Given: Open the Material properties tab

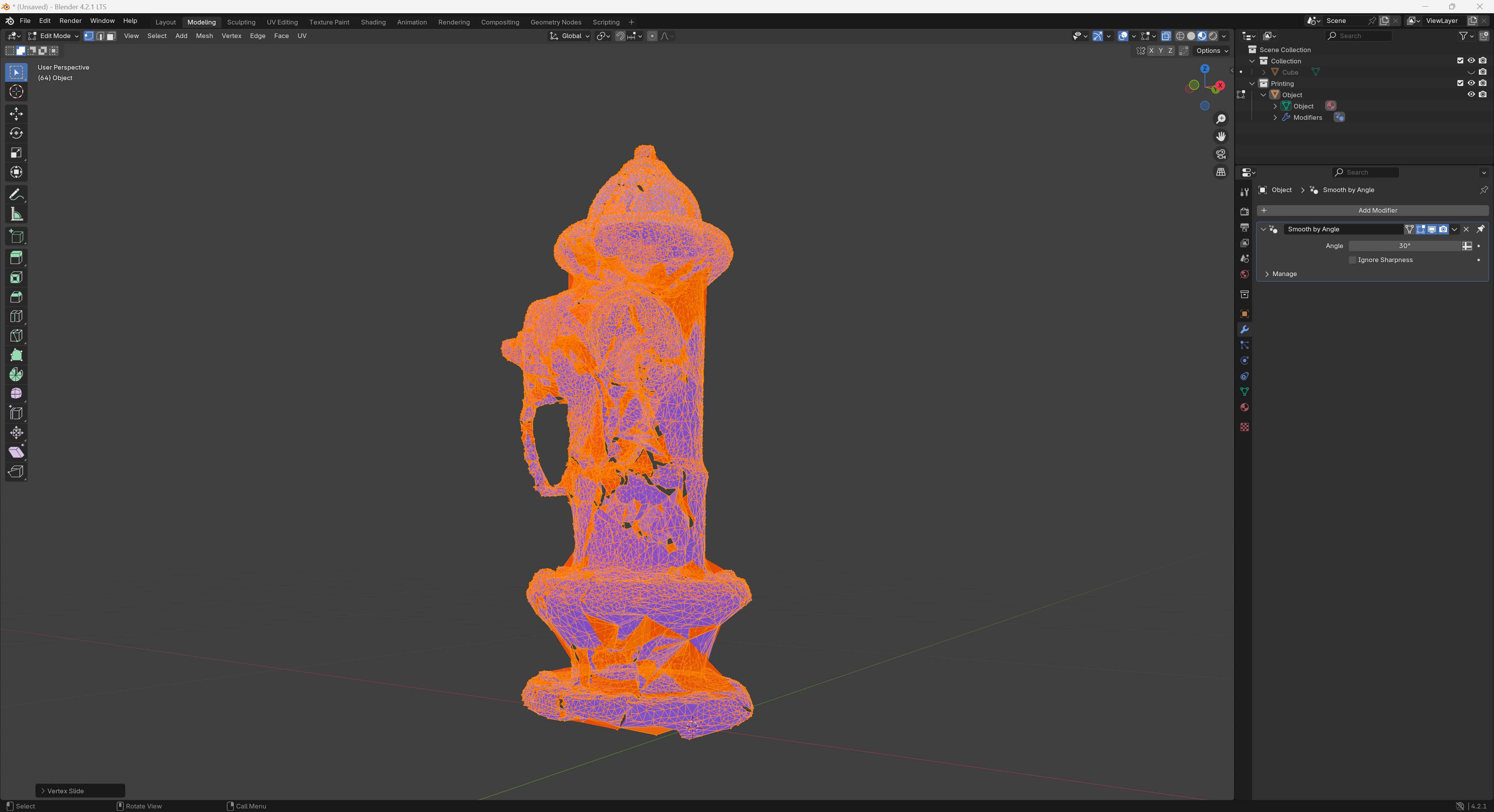Looking at the screenshot, I should [1244, 408].
